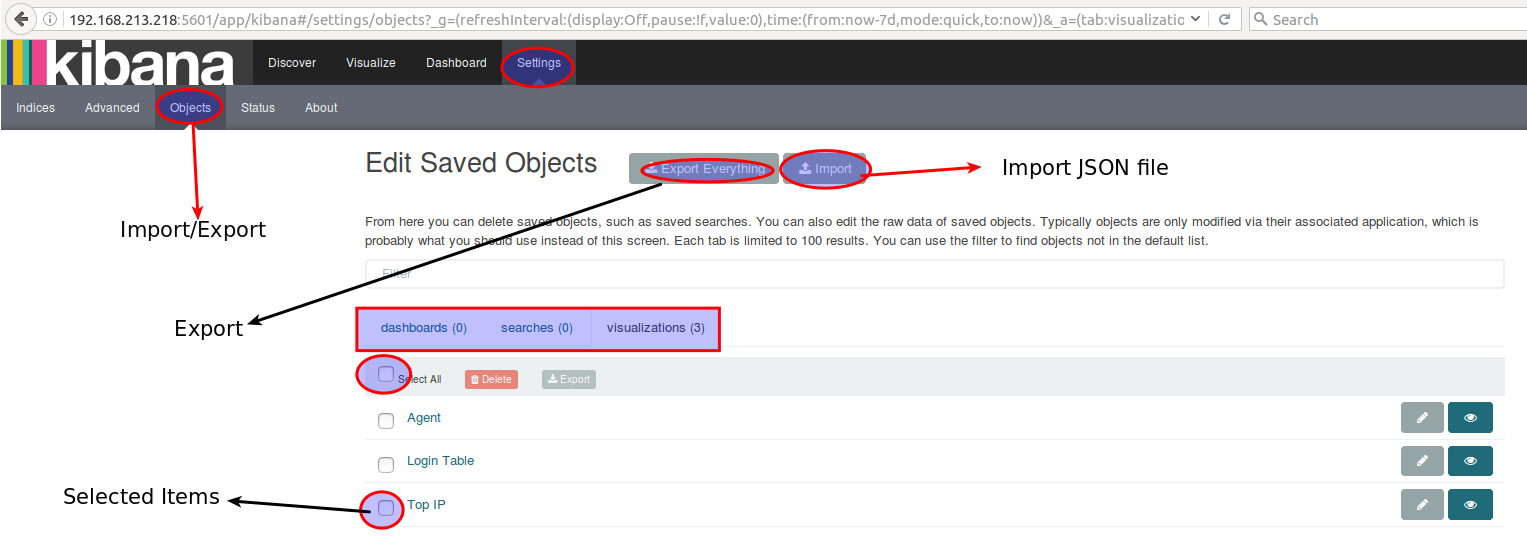The height and width of the screenshot is (549, 1527).
Task: Switch to the dashboards tab
Action: pos(423,328)
